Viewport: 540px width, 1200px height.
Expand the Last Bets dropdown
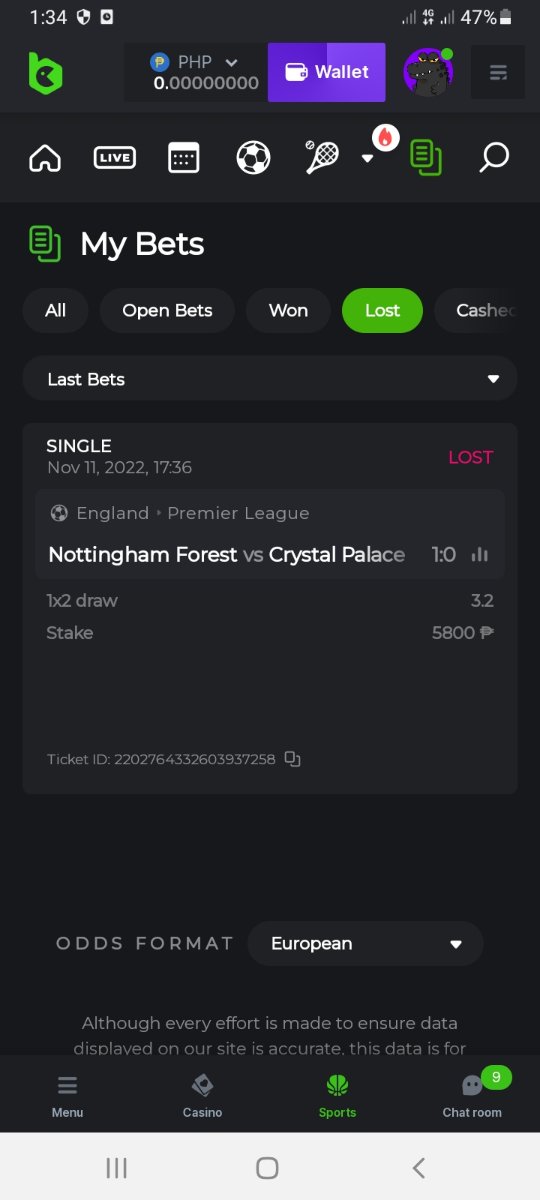pos(270,379)
